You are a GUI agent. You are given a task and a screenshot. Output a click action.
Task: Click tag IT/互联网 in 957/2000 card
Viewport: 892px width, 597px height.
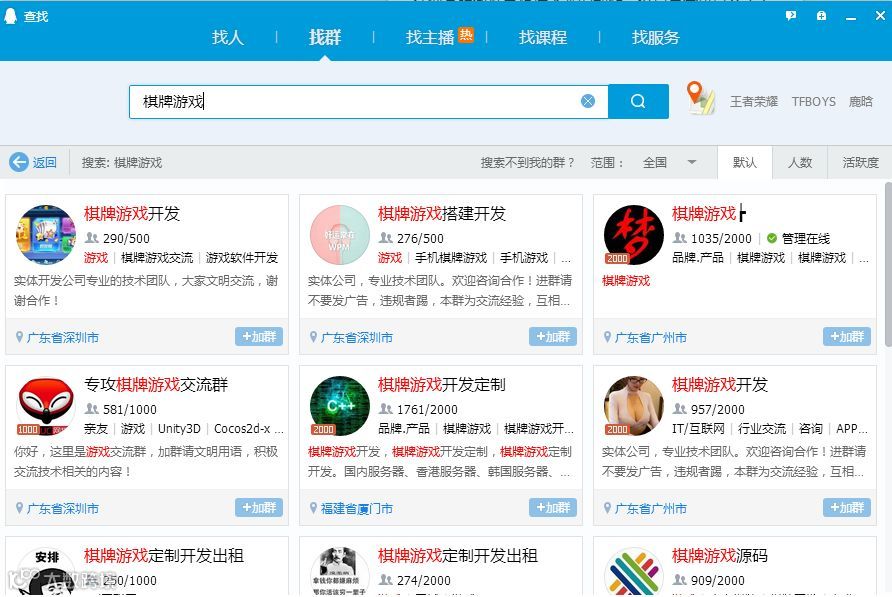(x=699, y=429)
